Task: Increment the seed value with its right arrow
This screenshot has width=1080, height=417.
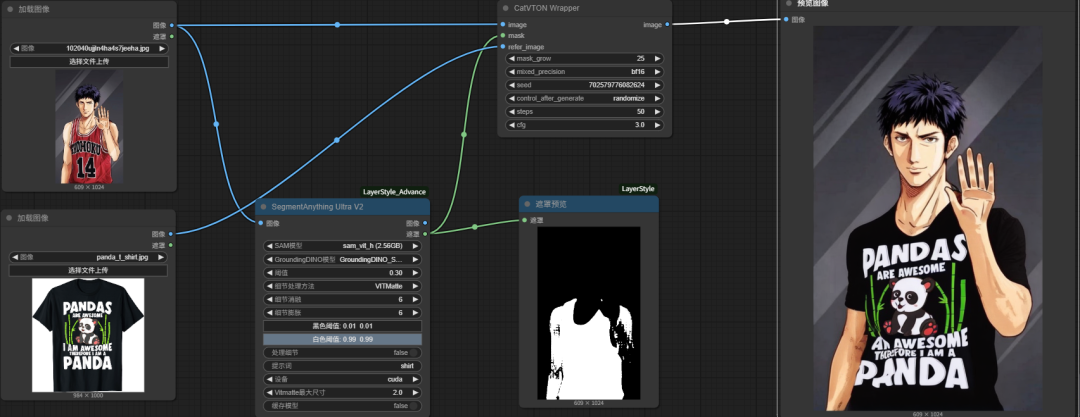Action: [657, 85]
